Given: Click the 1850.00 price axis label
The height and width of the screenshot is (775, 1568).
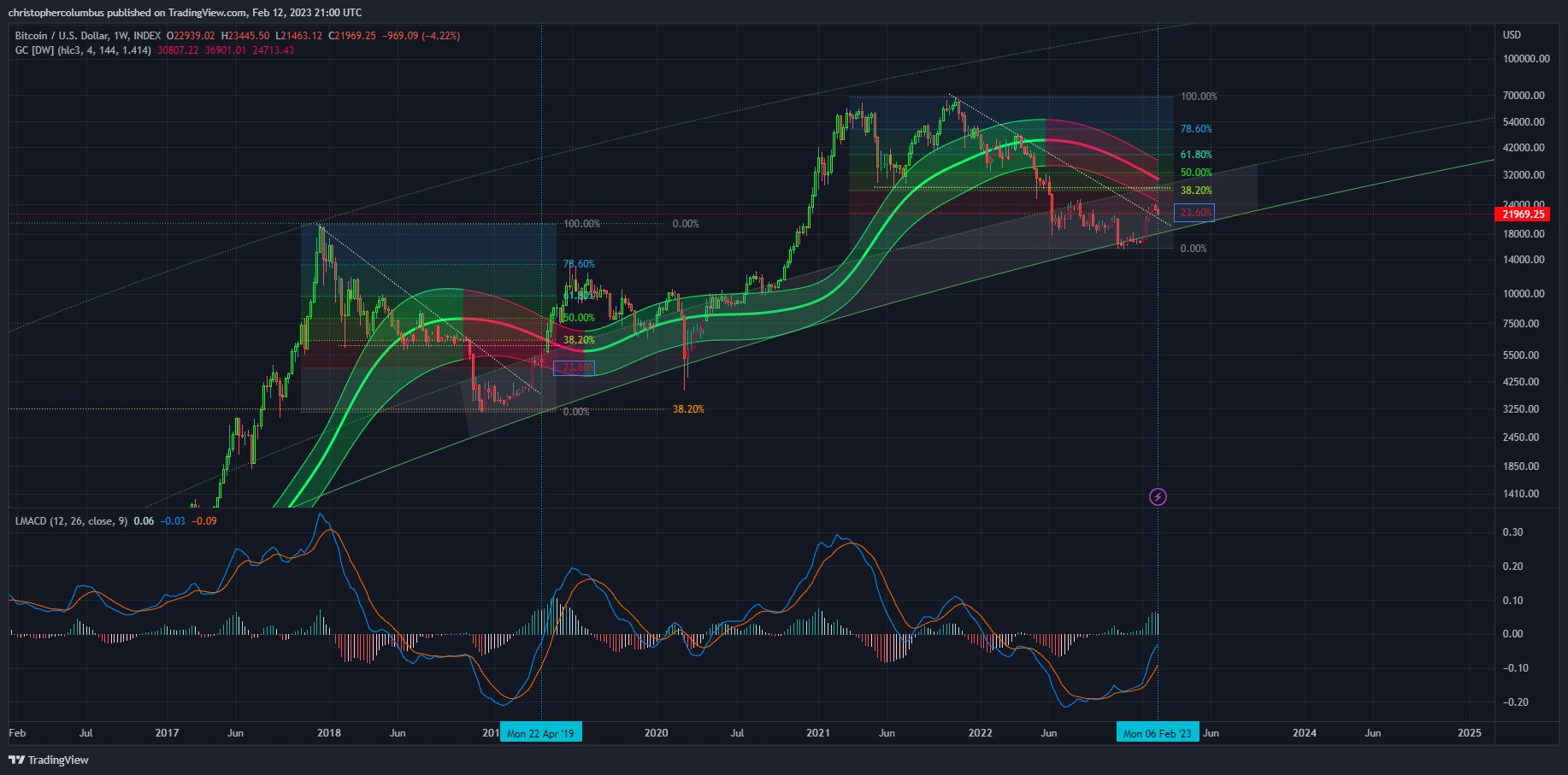Looking at the screenshot, I should 1521,467.
